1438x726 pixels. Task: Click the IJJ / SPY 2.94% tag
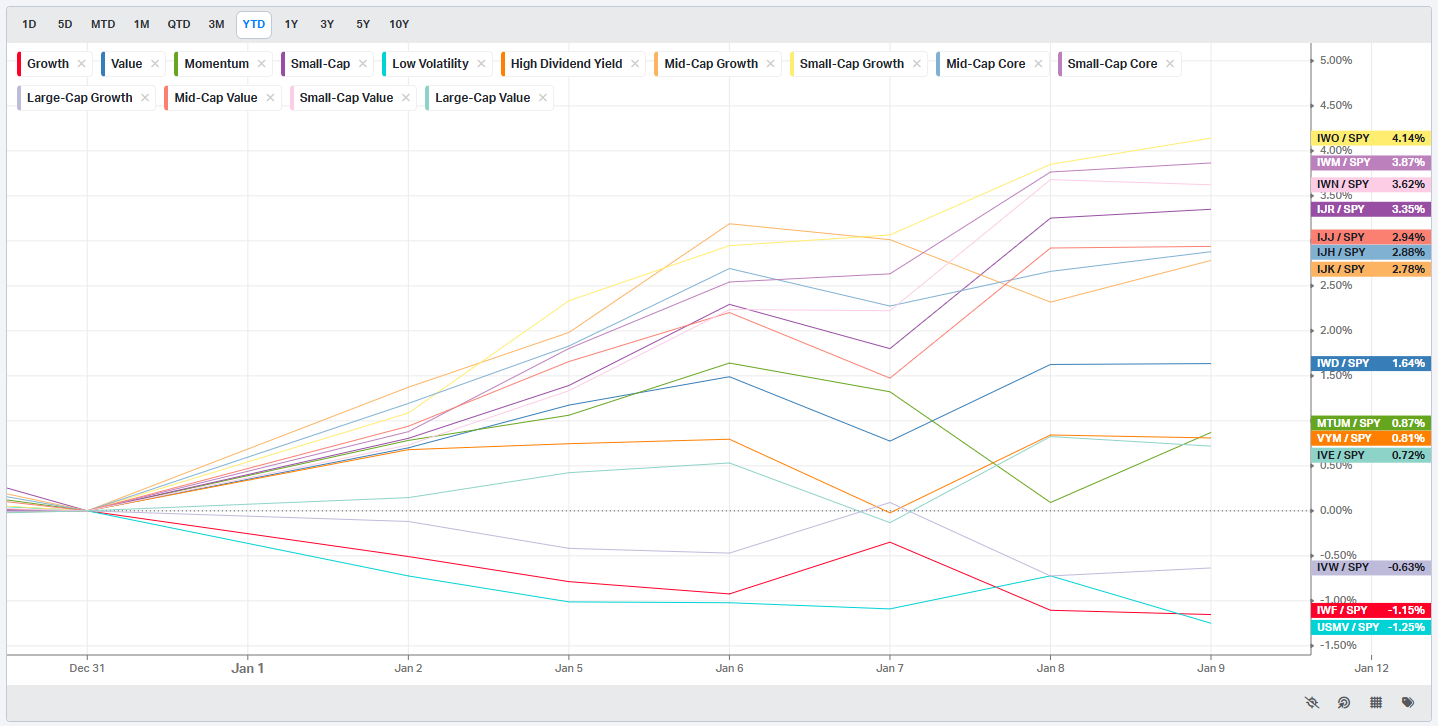(1370, 237)
